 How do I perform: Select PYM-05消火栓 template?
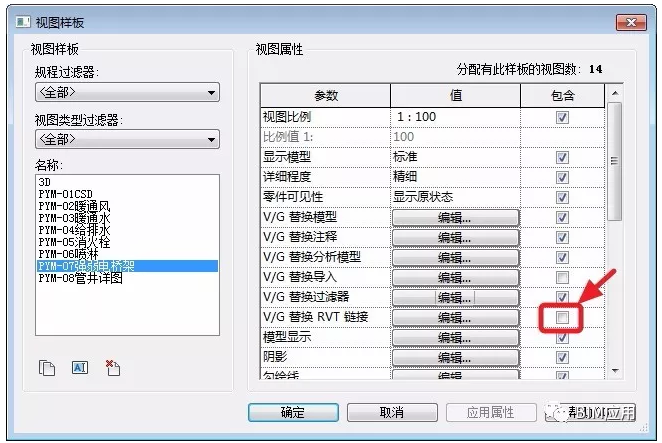pos(72,242)
